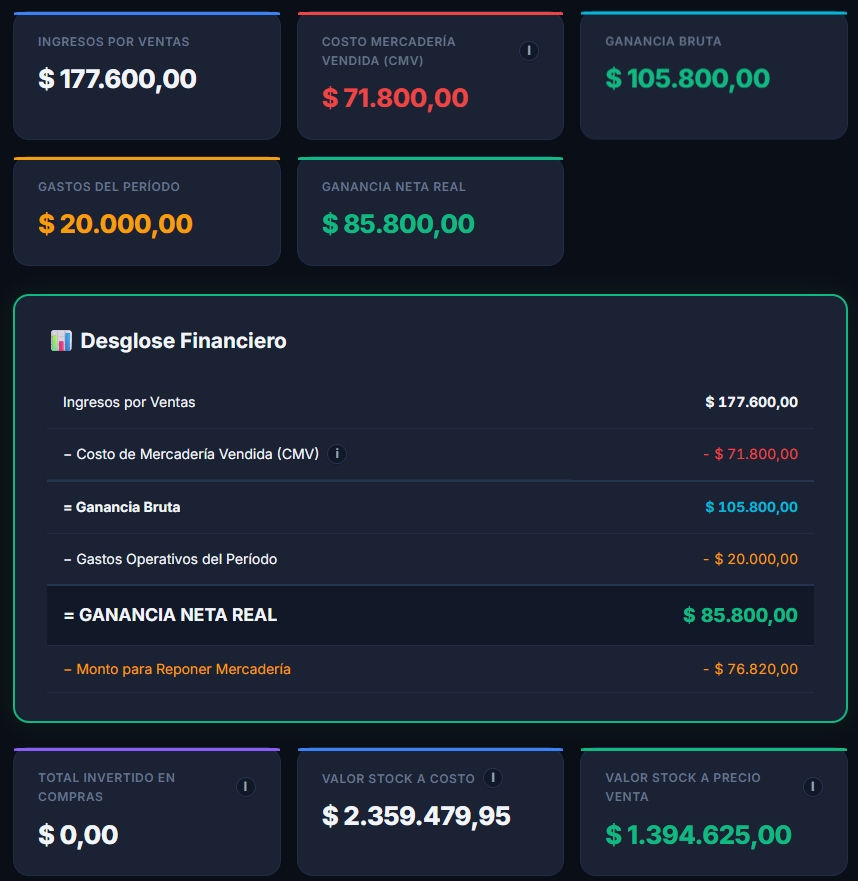
Task: Toggle the GANANCIA NETA REAL highlighted row
Action: pyautogui.click(x=430, y=615)
